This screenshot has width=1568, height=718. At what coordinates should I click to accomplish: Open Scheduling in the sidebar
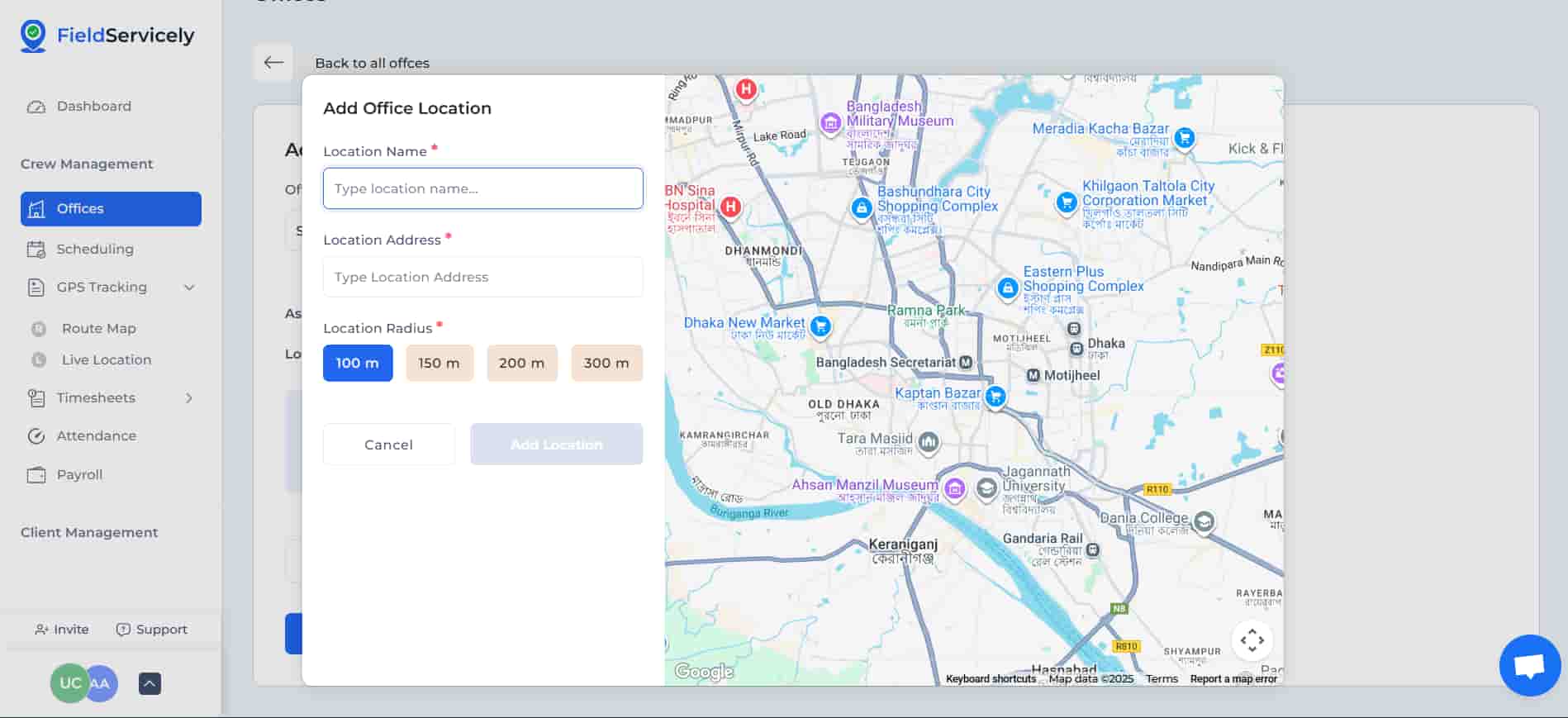coord(94,249)
